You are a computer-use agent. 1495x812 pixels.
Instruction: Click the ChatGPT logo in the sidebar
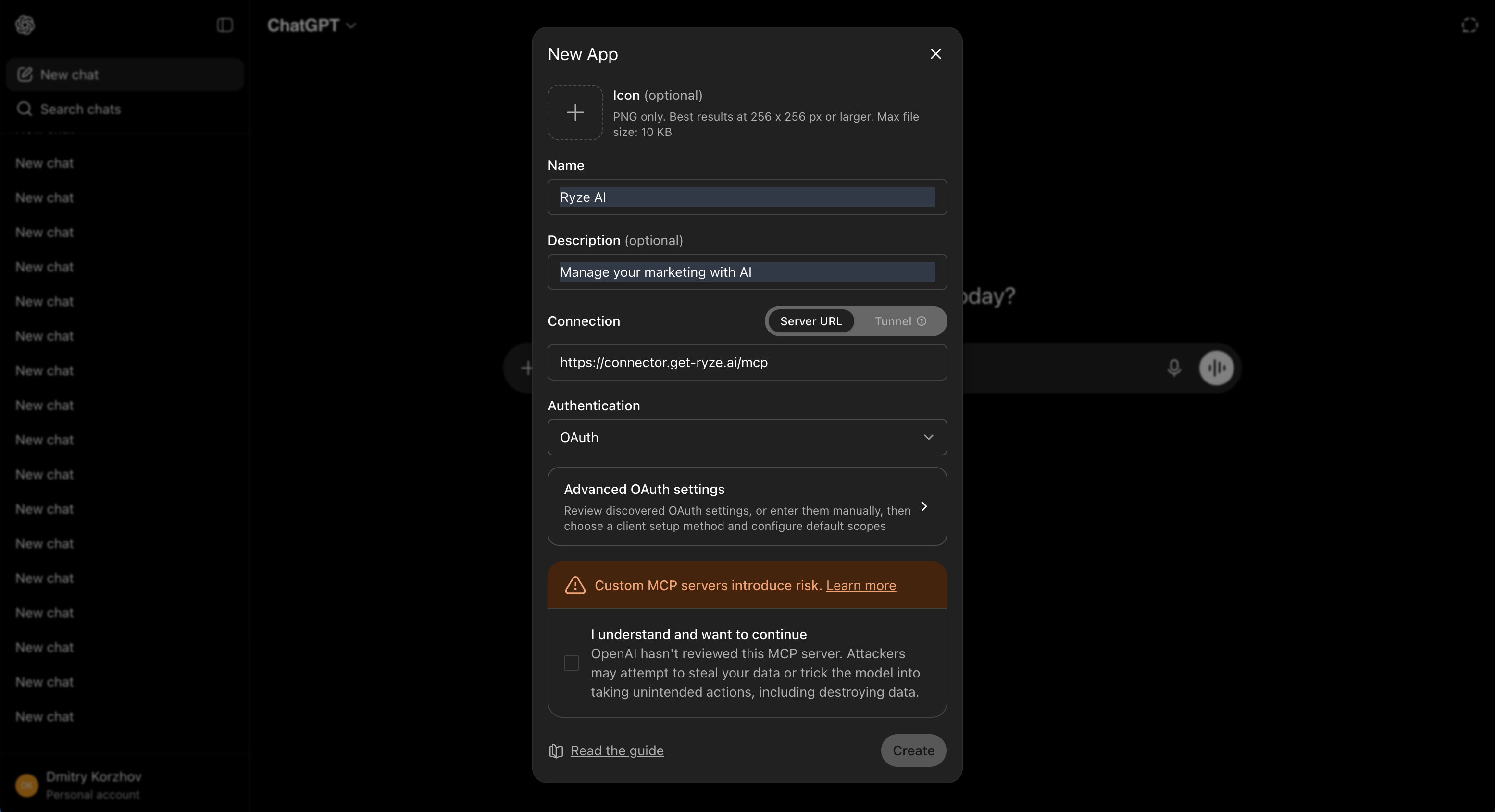[25, 25]
